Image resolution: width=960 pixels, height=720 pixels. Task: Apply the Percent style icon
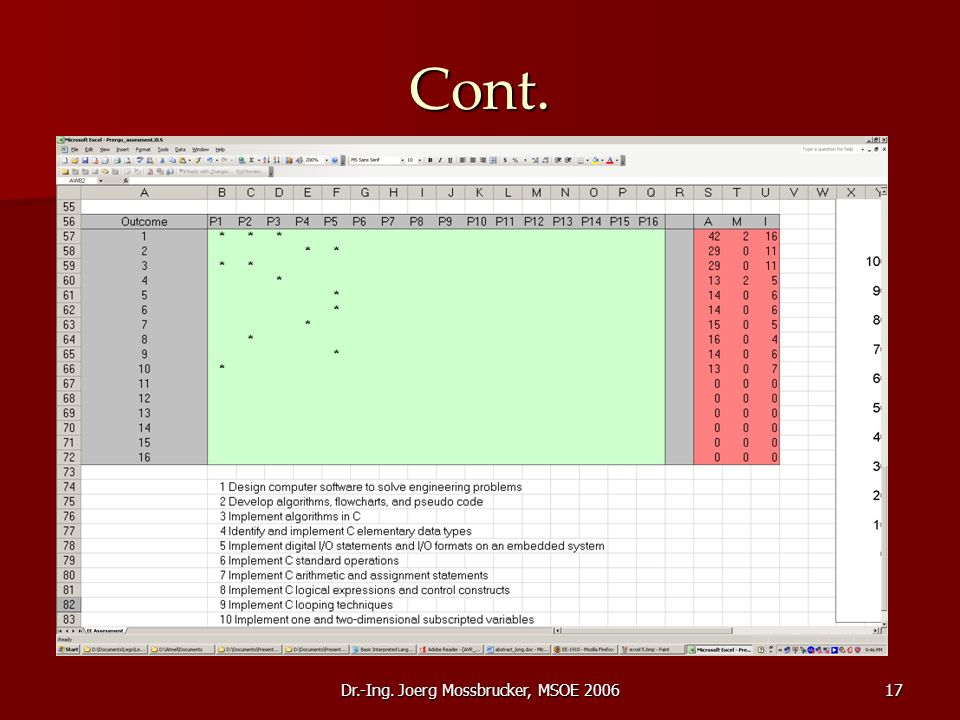click(515, 160)
